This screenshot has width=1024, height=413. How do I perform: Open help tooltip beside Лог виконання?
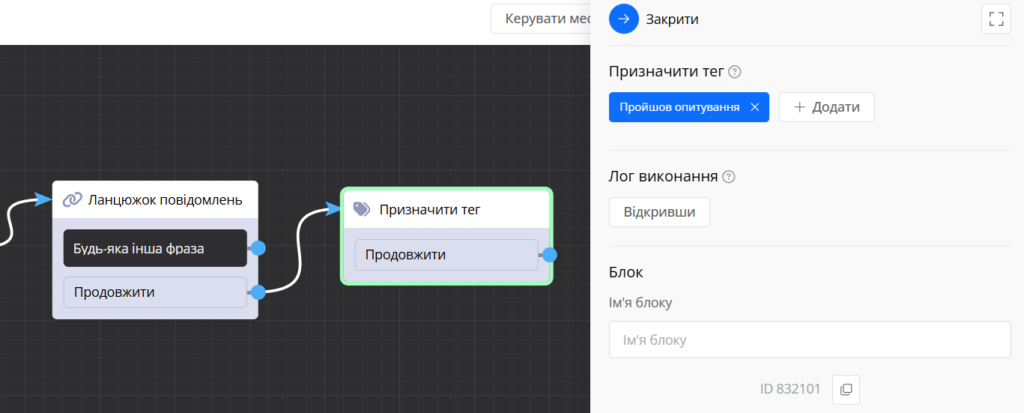728,177
